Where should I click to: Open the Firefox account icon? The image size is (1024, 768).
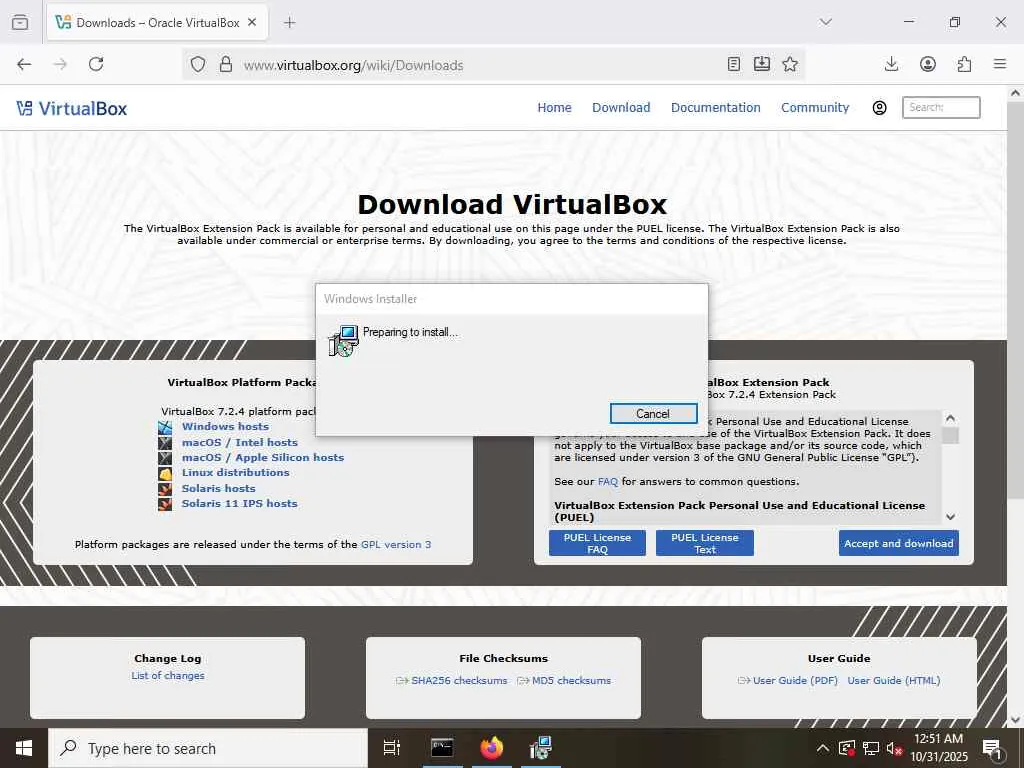(x=928, y=64)
